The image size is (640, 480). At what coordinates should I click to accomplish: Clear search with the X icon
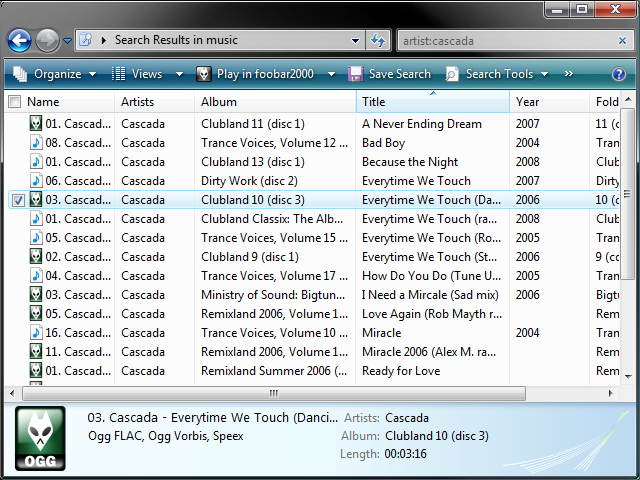[622, 40]
